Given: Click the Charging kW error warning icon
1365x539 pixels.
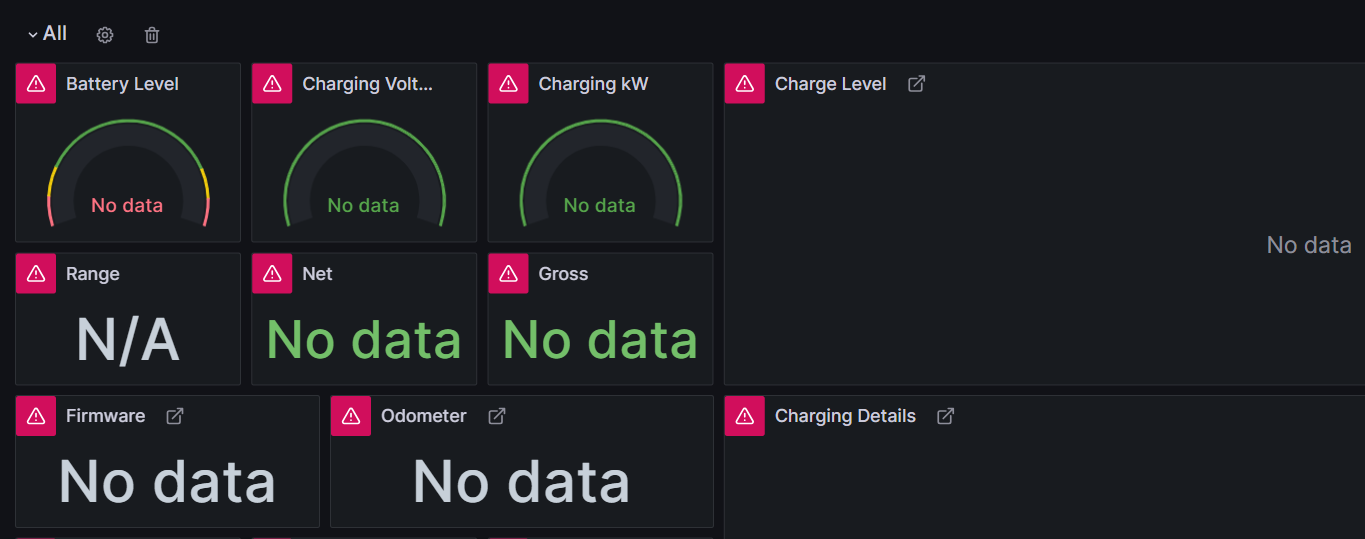Looking at the screenshot, I should pyautogui.click(x=508, y=84).
